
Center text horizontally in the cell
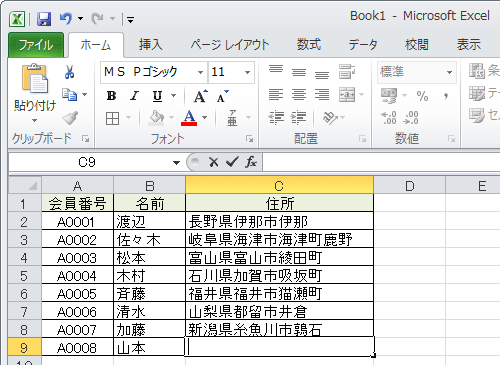click(299, 95)
